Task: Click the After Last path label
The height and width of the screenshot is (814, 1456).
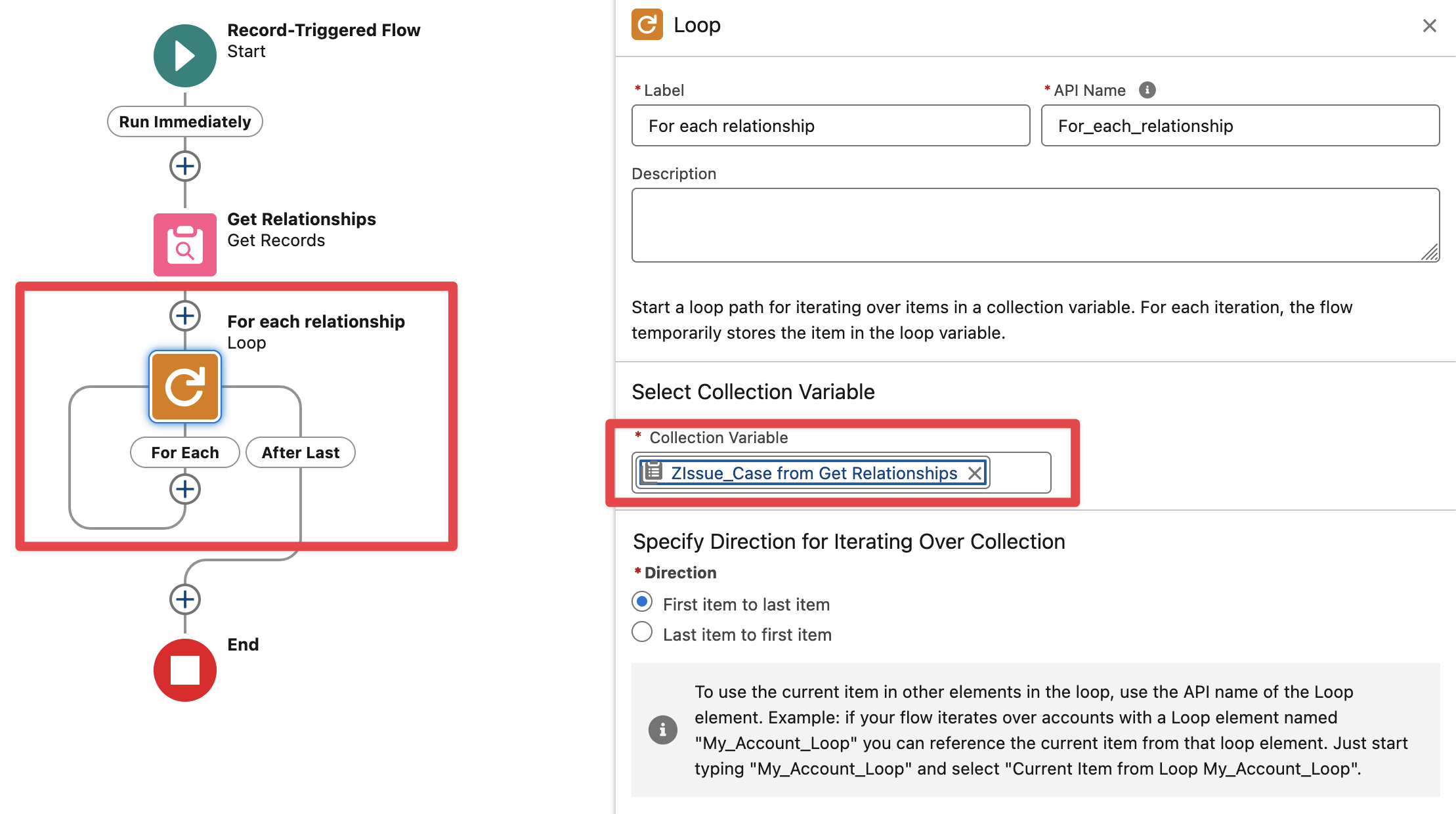Action: [x=301, y=452]
